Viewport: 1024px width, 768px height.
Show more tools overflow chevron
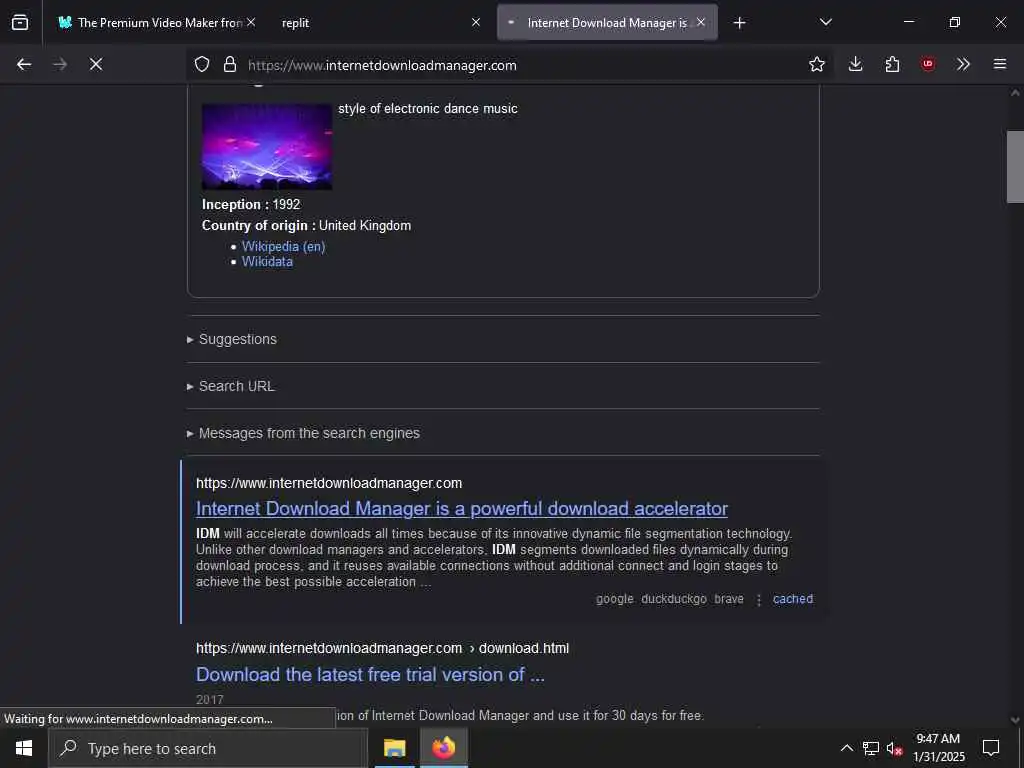963,64
